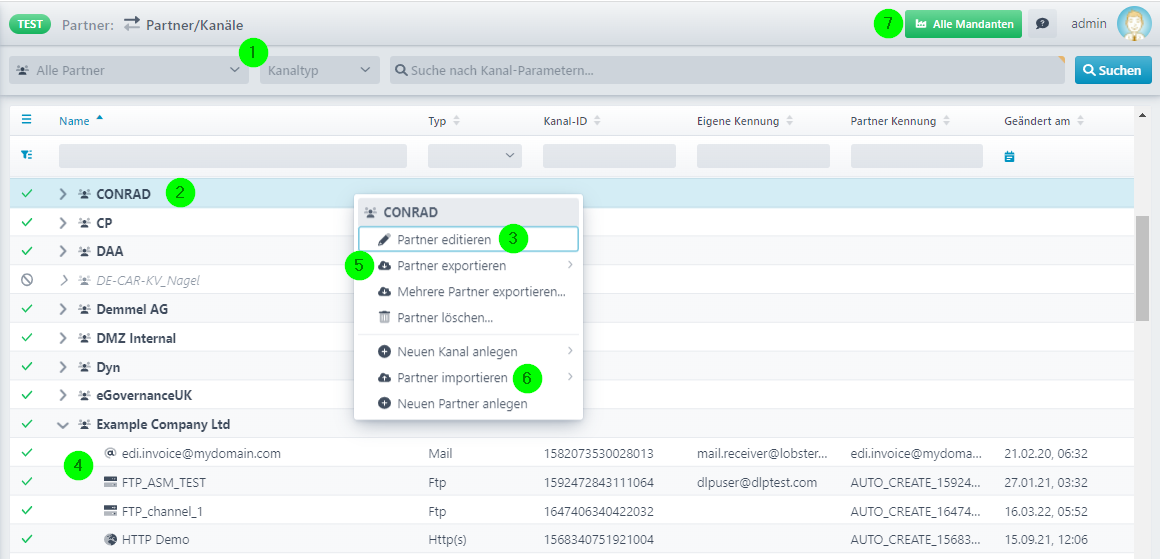Screen dimensions: 1160x559
Task: Toggle active checkmark for DMZ Internal
Action: pos(27,338)
